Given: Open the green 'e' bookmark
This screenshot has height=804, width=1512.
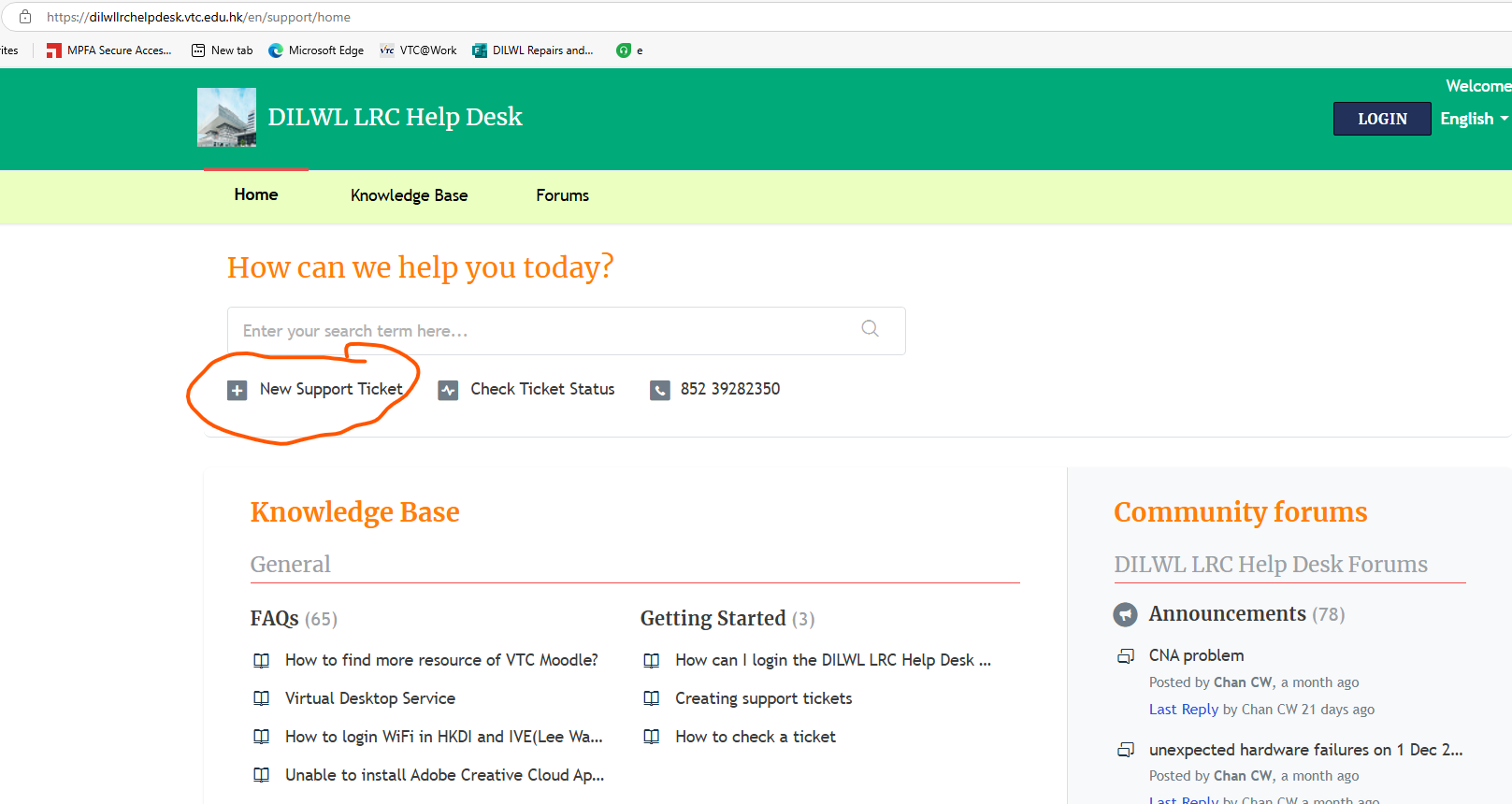Looking at the screenshot, I should pos(629,50).
